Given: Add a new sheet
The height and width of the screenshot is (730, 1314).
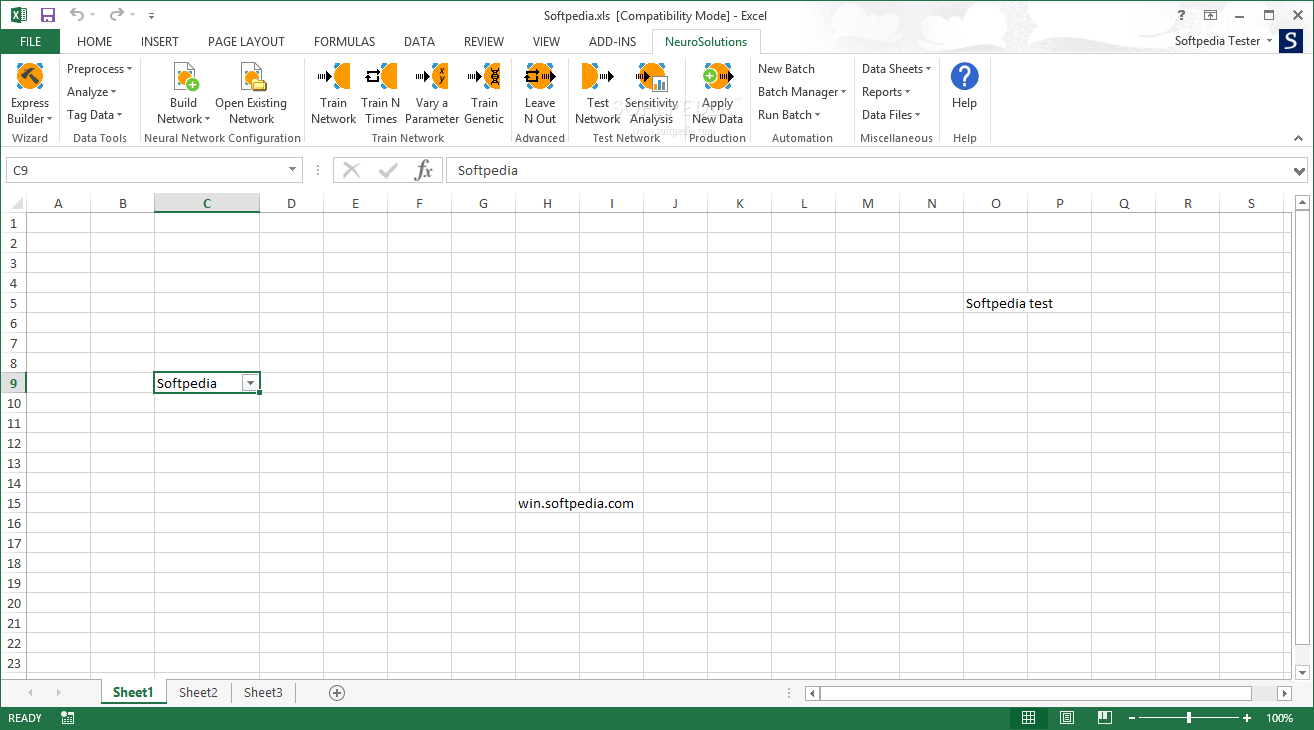Looking at the screenshot, I should (337, 692).
